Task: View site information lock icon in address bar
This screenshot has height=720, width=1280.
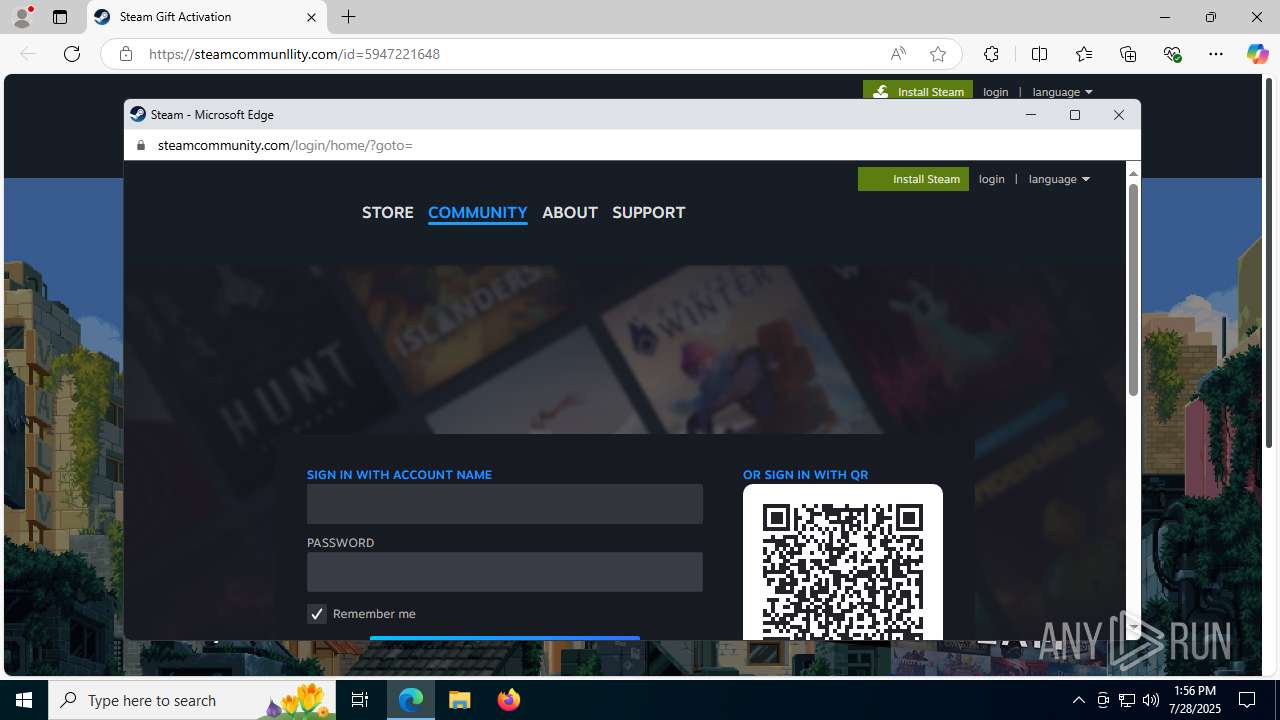Action: click(x=125, y=54)
